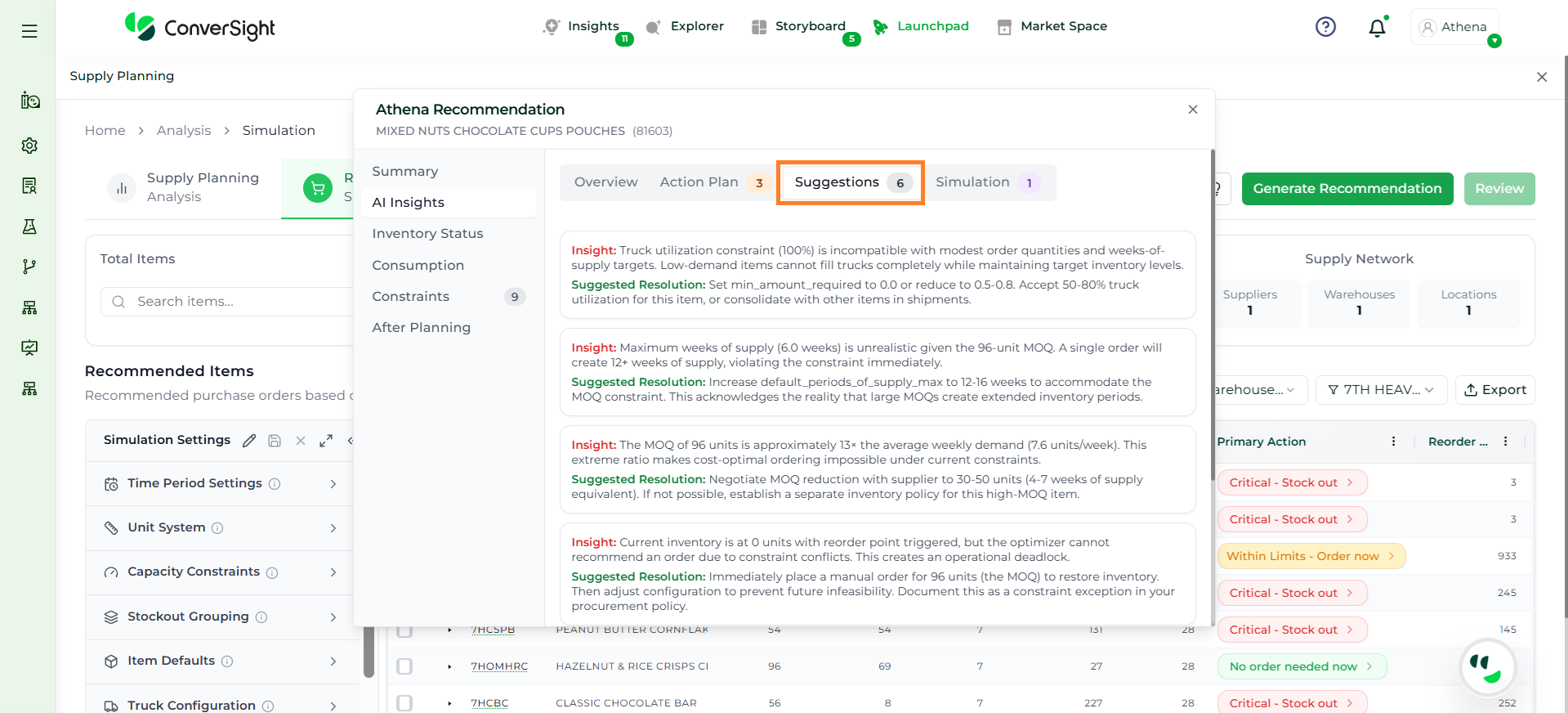Click the pencil edit icon in Simulation Settings
The width and height of the screenshot is (1568, 713).
249,441
